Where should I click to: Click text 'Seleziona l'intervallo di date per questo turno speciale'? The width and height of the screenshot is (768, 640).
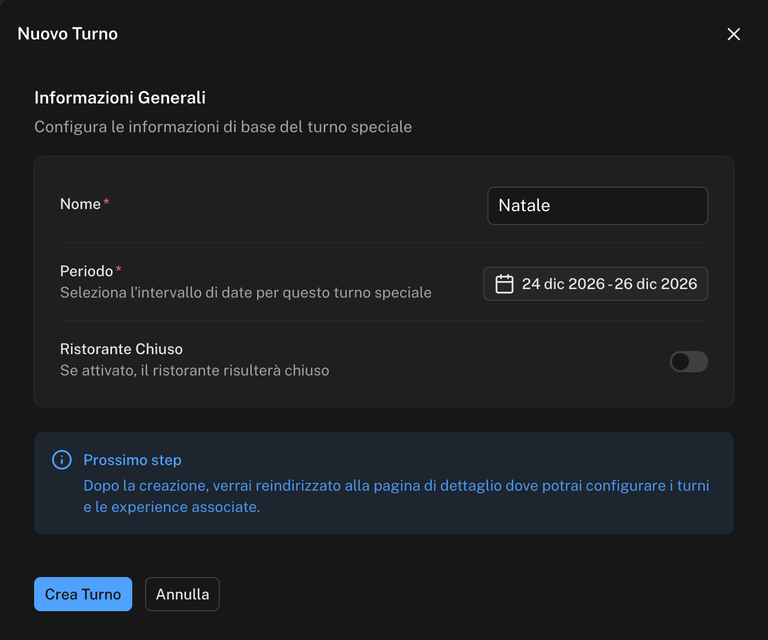[x=246, y=292]
